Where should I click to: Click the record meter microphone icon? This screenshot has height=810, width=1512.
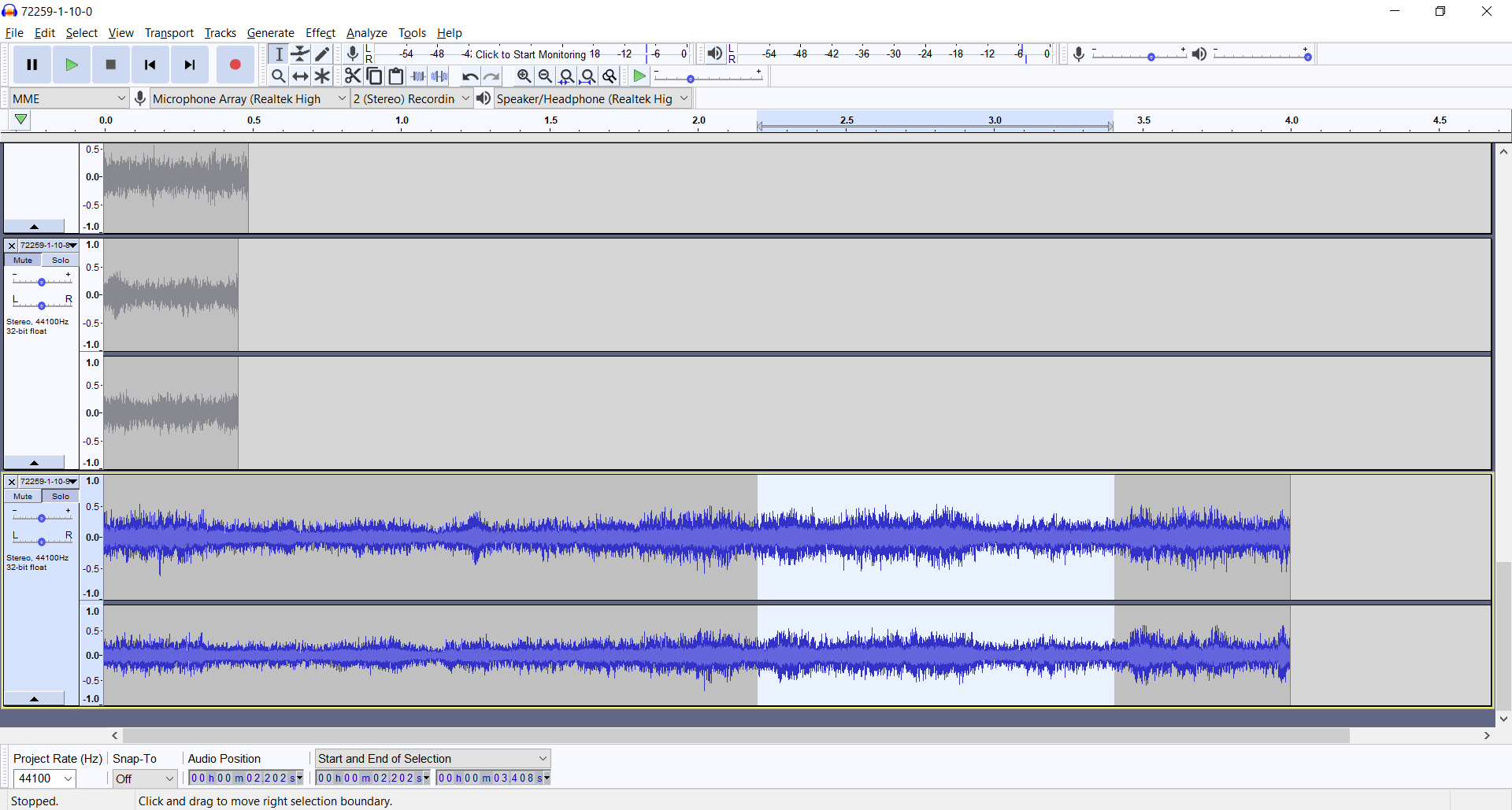point(353,54)
